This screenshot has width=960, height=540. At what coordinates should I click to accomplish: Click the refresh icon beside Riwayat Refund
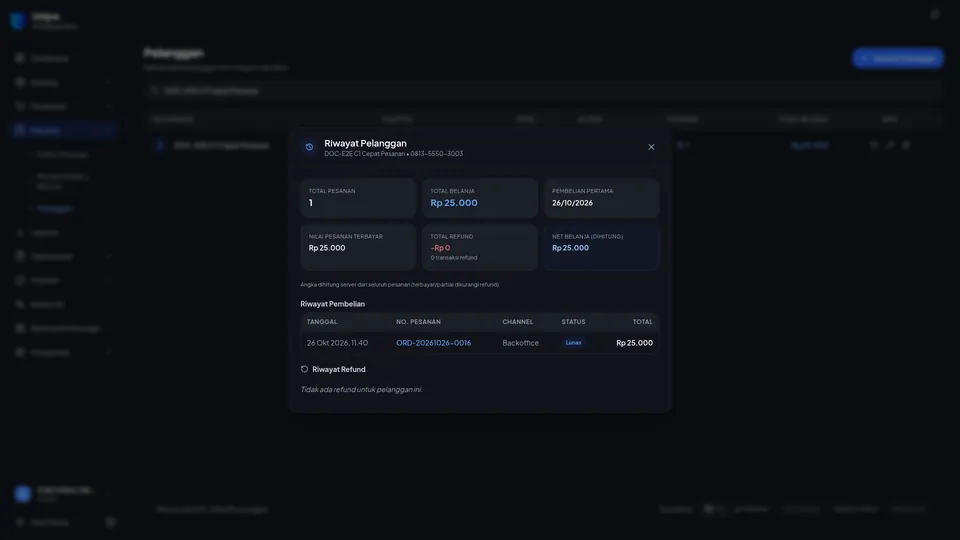pyautogui.click(x=304, y=369)
